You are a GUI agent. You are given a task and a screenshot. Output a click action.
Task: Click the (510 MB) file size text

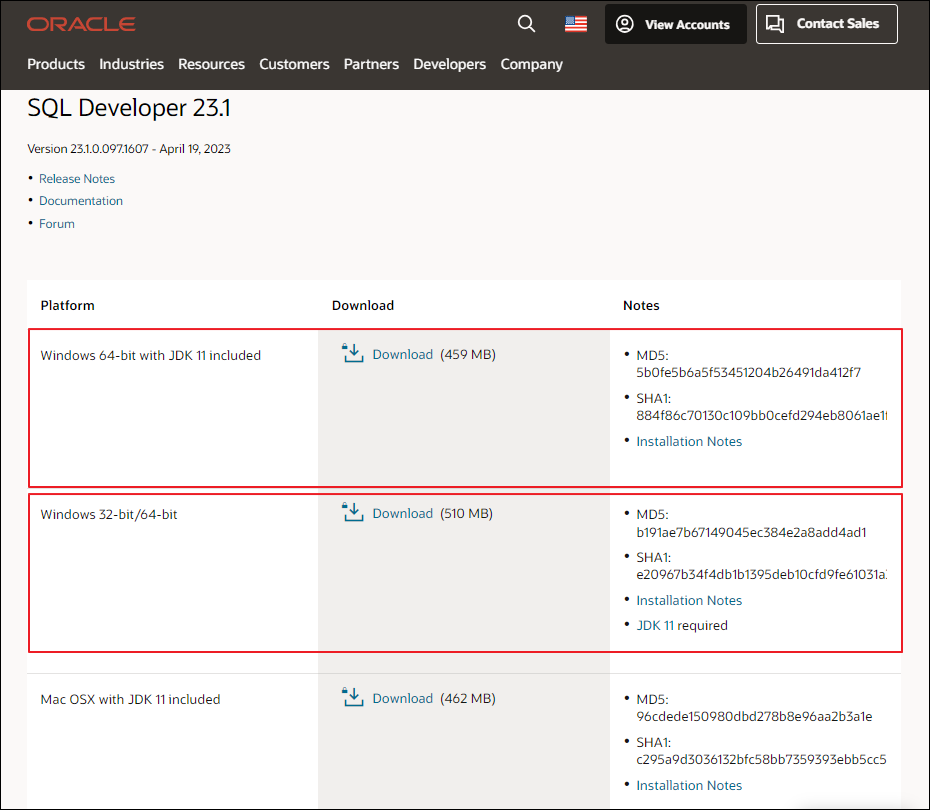tap(467, 514)
